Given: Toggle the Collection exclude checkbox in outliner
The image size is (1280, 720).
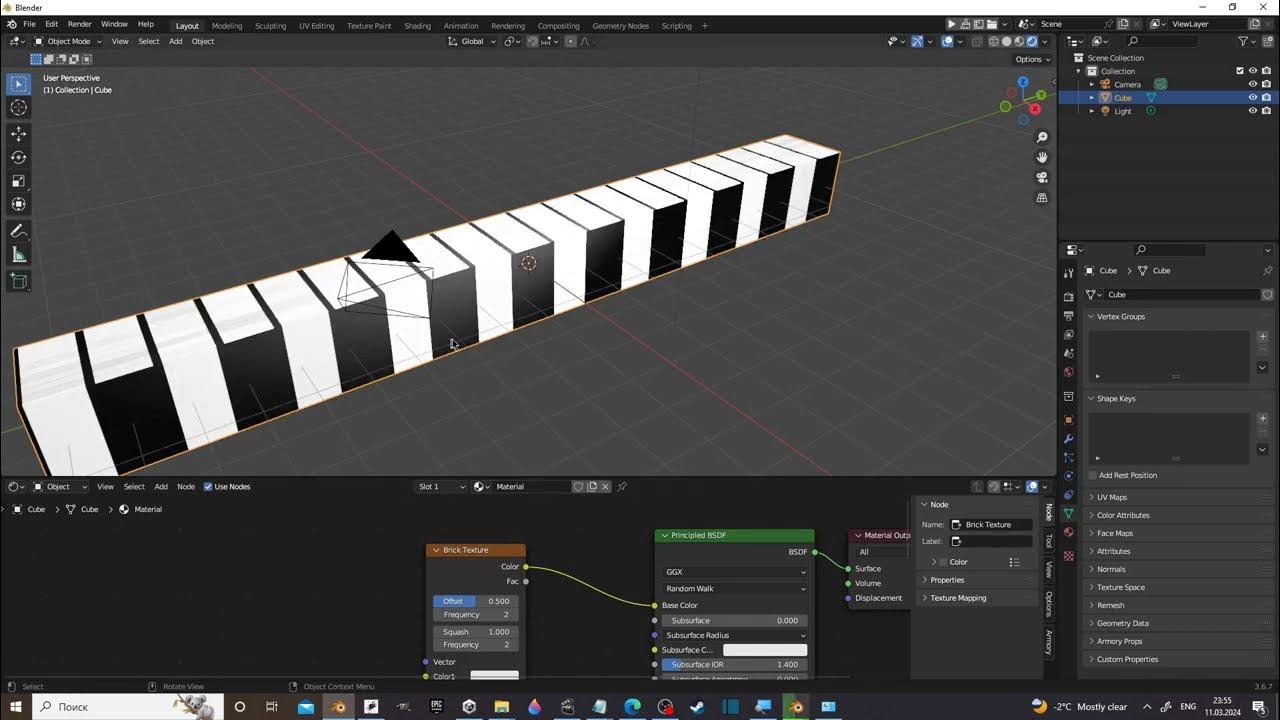Looking at the screenshot, I should coord(1240,71).
